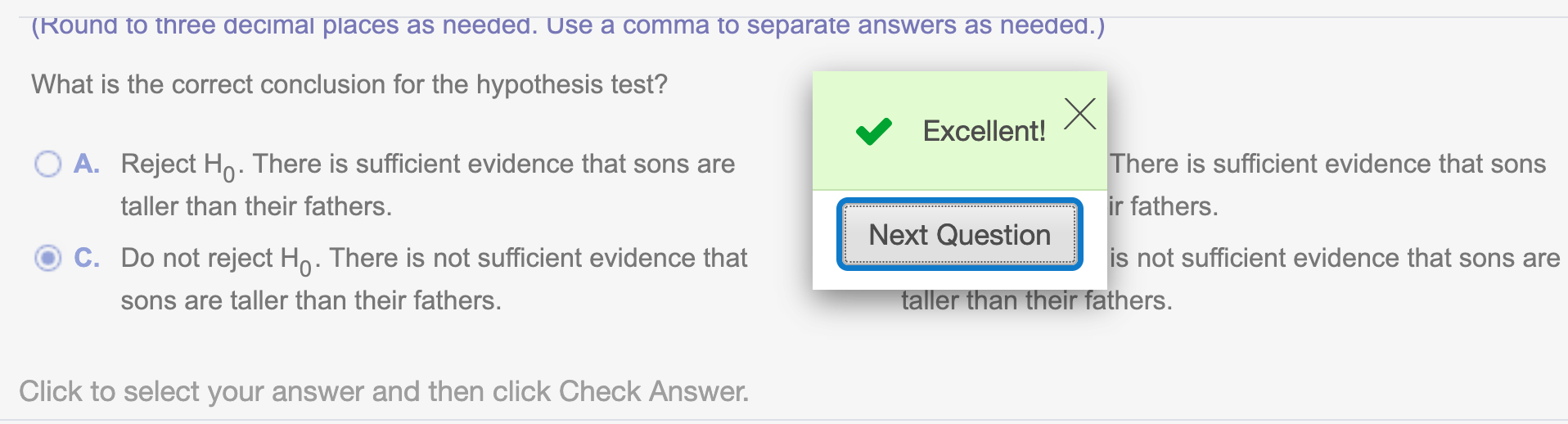
Task: Click the light green popup header area
Action: 959,131
